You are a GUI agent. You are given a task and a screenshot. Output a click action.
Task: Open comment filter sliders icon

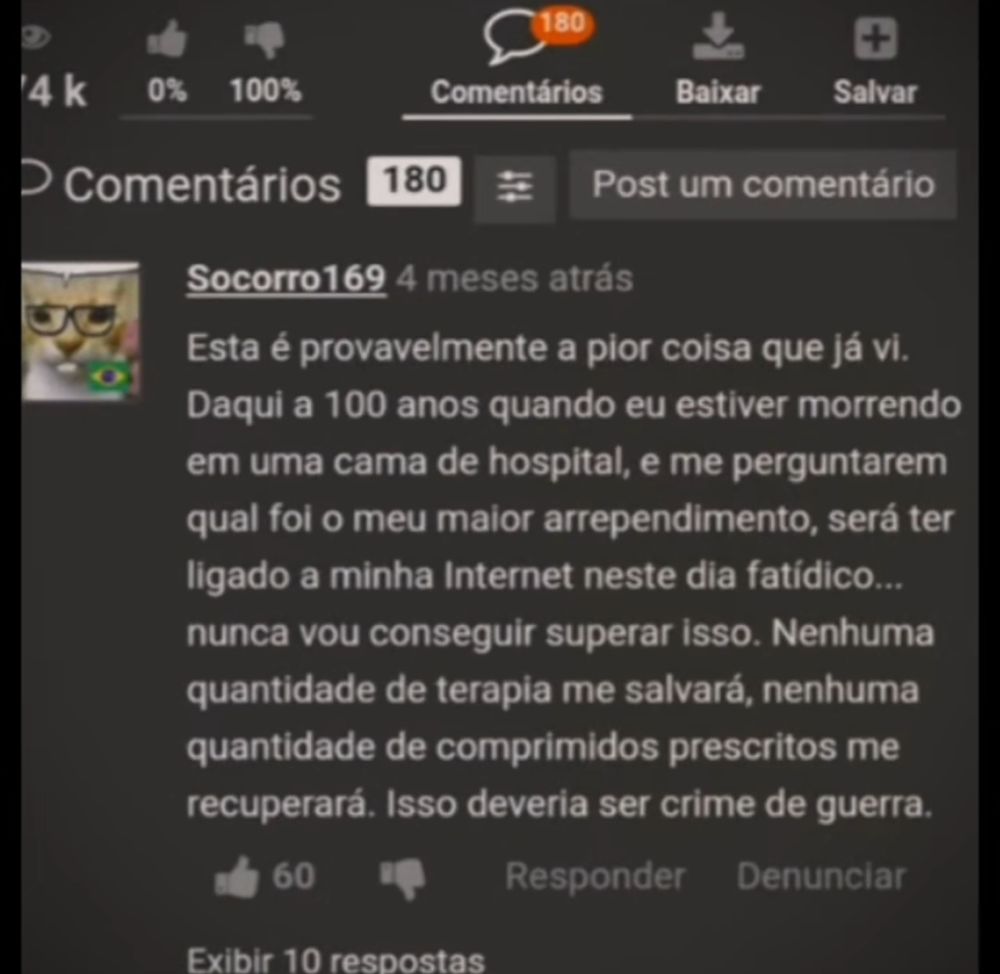pyautogui.click(x=515, y=187)
